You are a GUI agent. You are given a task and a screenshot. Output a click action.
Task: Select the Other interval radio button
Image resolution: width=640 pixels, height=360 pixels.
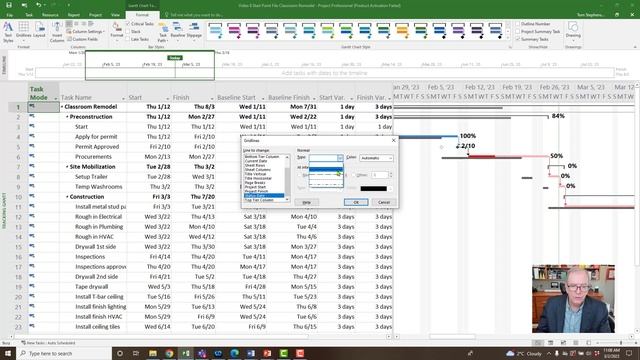pos(353,175)
